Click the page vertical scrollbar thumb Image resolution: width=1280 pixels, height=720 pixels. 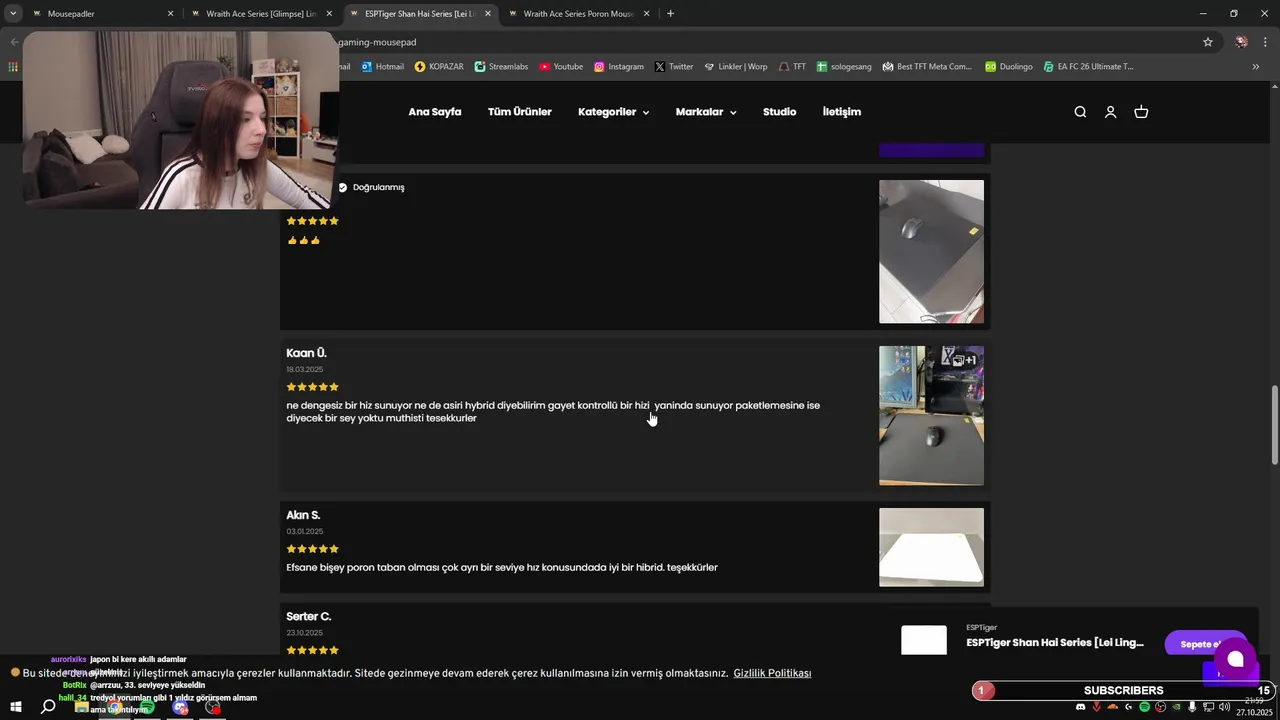pyautogui.click(x=1274, y=424)
